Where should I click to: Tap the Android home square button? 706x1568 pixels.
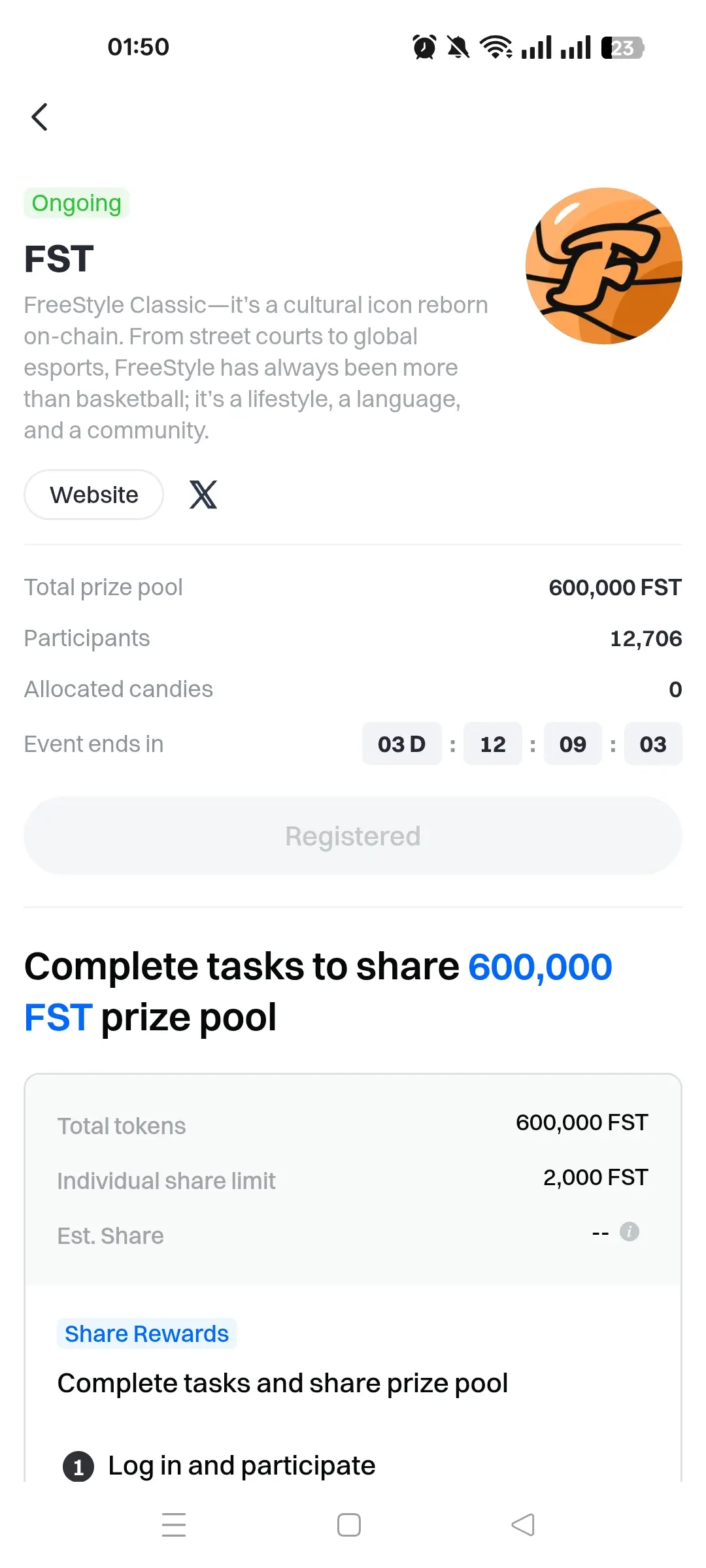tap(349, 1525)
